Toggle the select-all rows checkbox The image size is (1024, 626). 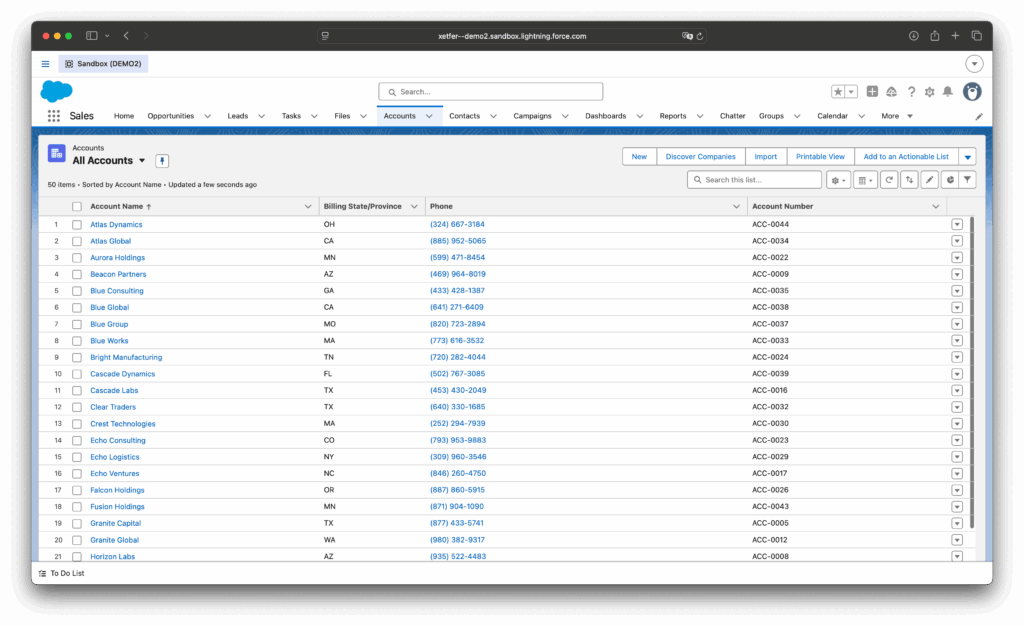coord(77,206)
